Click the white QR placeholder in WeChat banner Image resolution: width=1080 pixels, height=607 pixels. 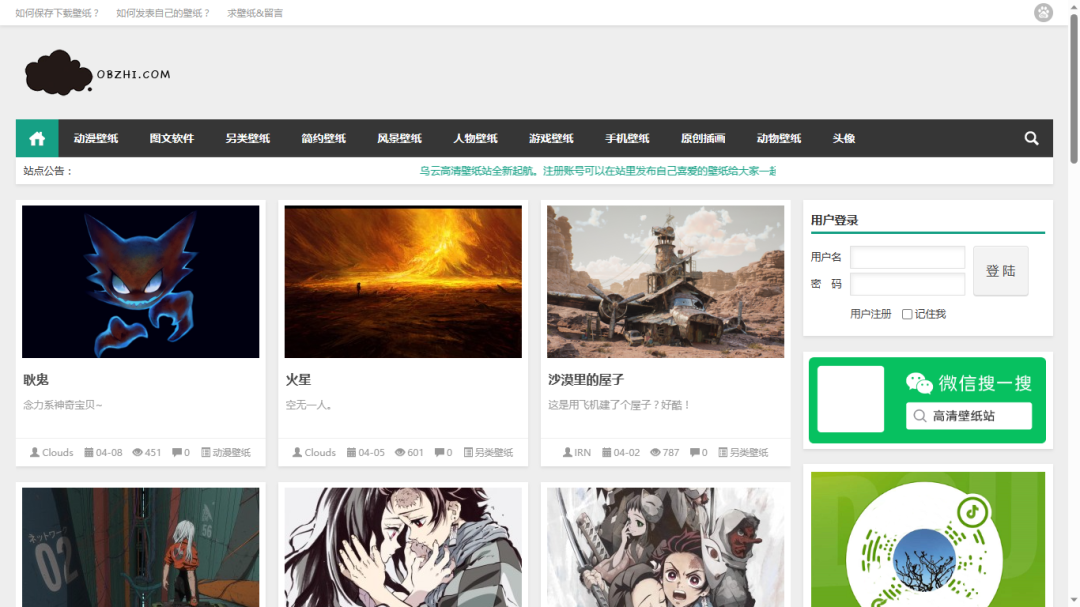(851, 400)
